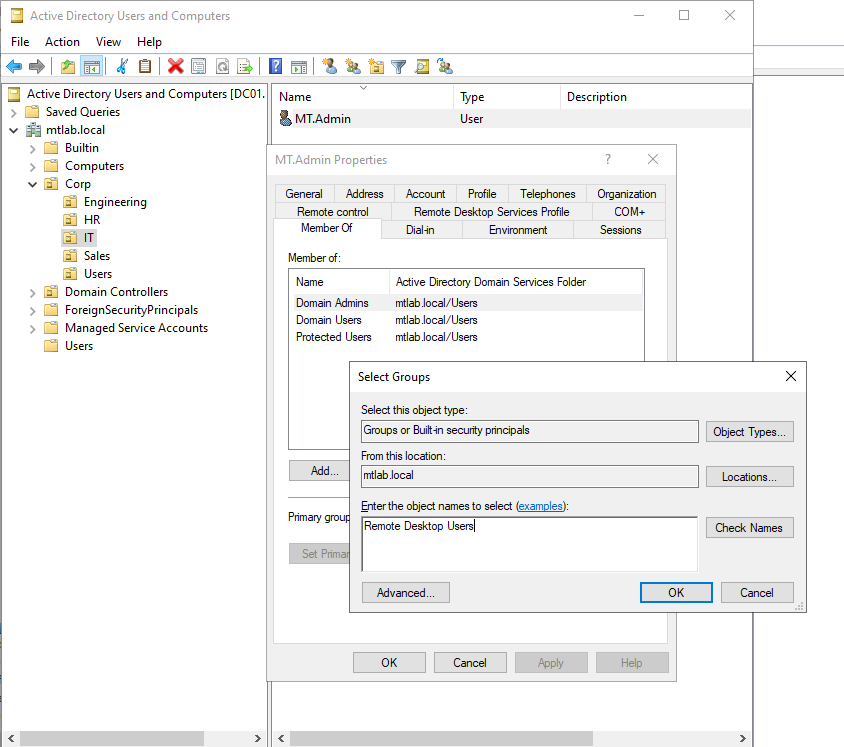Screen dimensions: 844x747
Task: Cancel the Select Groups dialog
Action: (757, 593)
